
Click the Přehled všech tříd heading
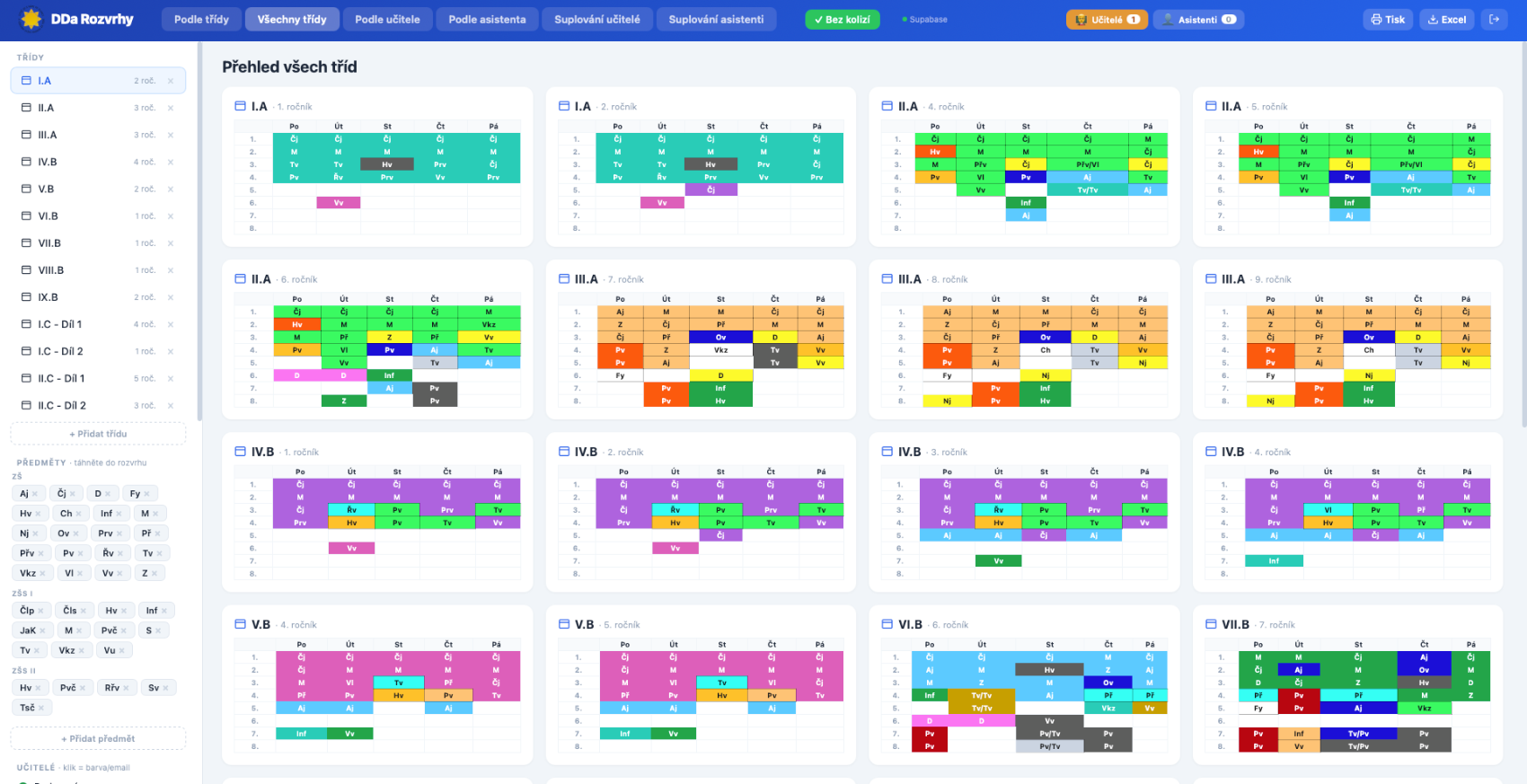289,66
